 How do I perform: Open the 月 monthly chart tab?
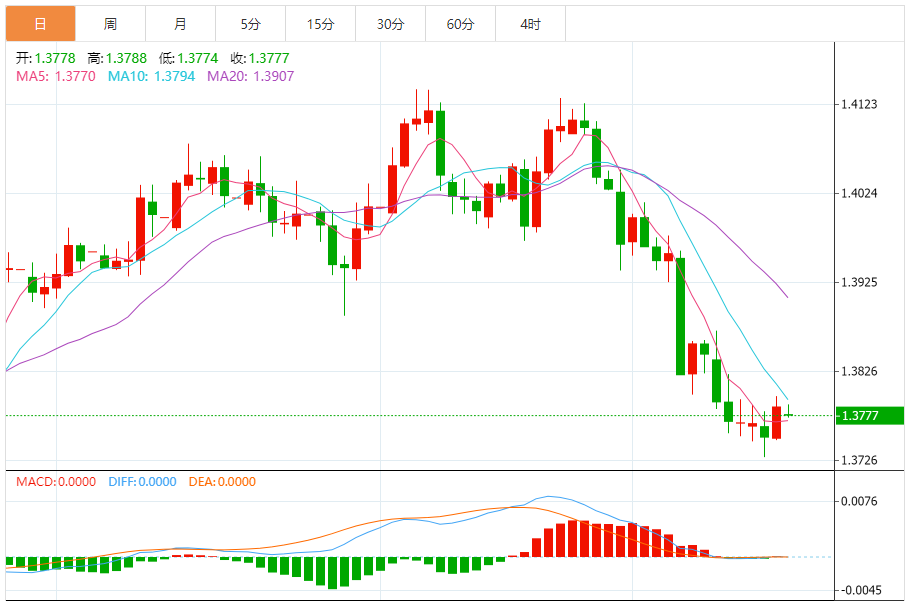(x=180, y=24)
